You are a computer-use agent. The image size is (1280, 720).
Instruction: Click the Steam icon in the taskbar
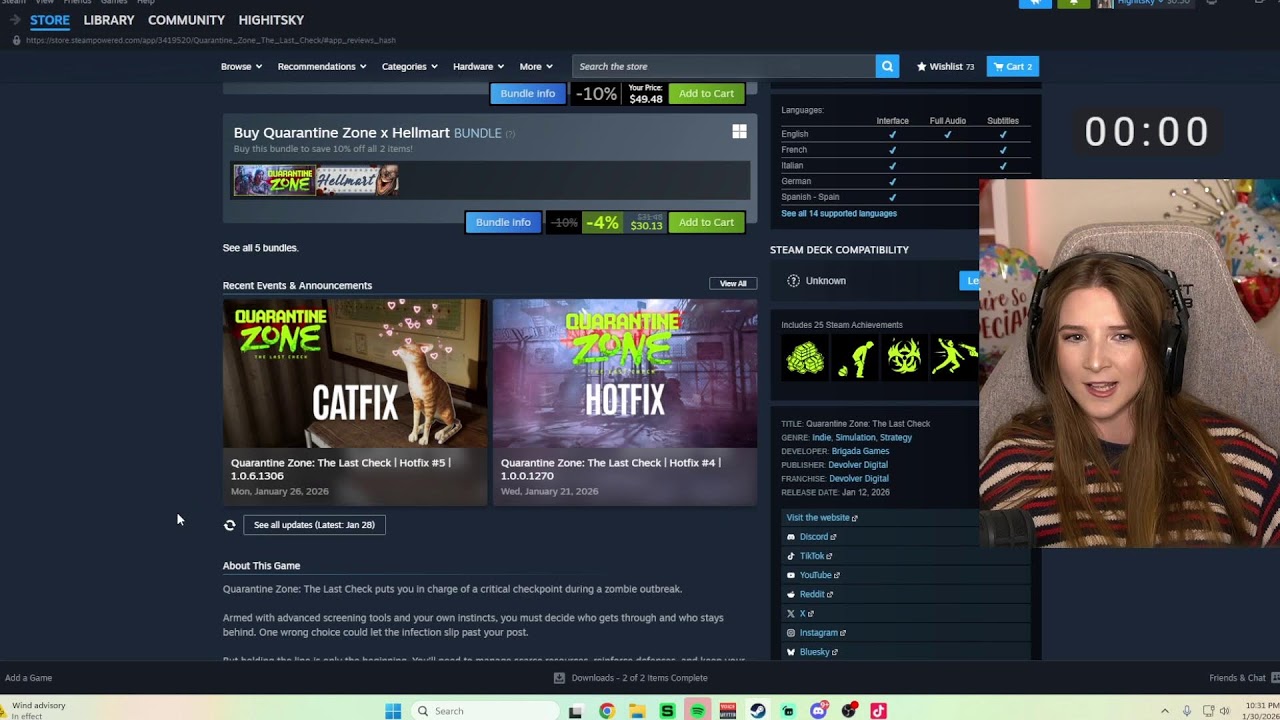[758, 711]
